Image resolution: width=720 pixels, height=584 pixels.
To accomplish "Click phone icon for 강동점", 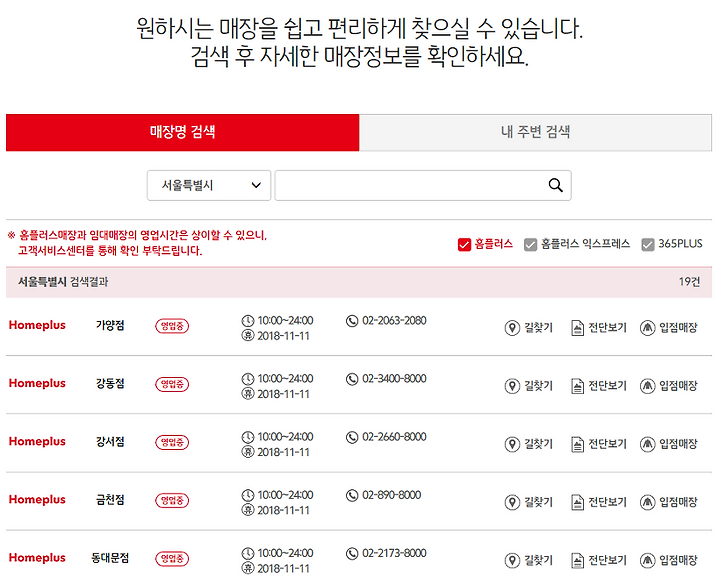I will (352, 379).
